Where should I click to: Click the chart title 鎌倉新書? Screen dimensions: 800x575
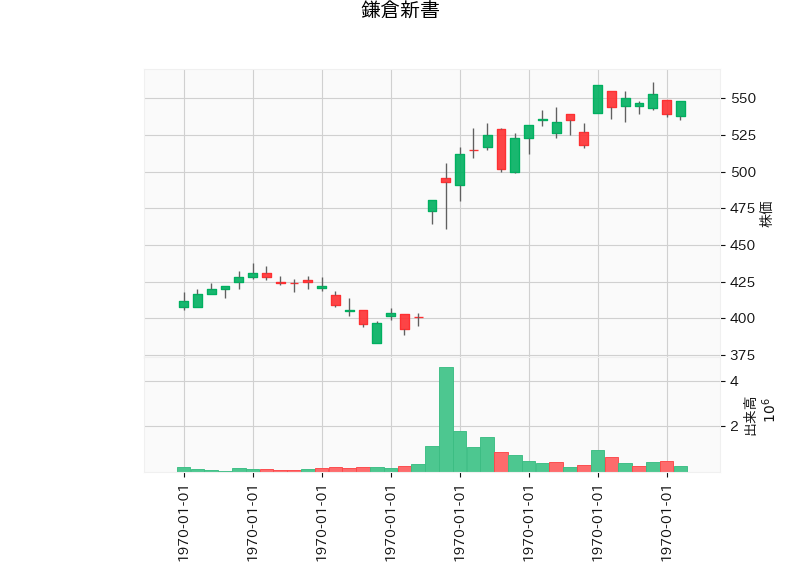coord(400,10)
